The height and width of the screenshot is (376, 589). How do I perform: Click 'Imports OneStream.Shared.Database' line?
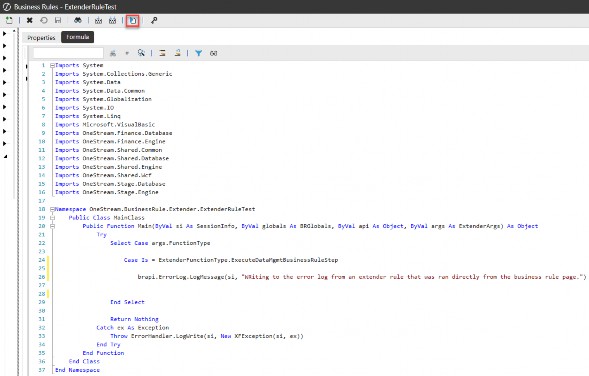click(112, 159)
